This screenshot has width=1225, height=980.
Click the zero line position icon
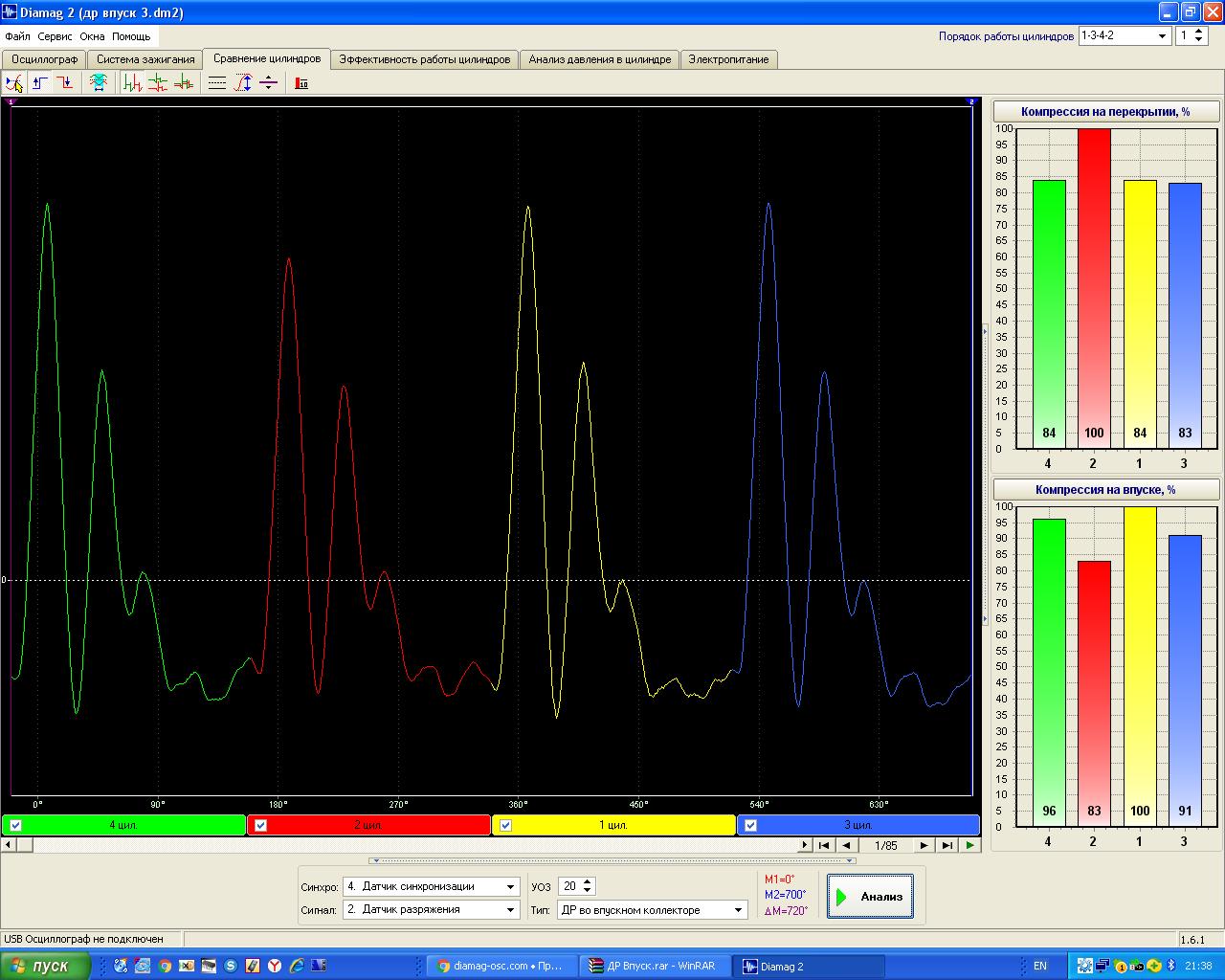tap(269, 83)
